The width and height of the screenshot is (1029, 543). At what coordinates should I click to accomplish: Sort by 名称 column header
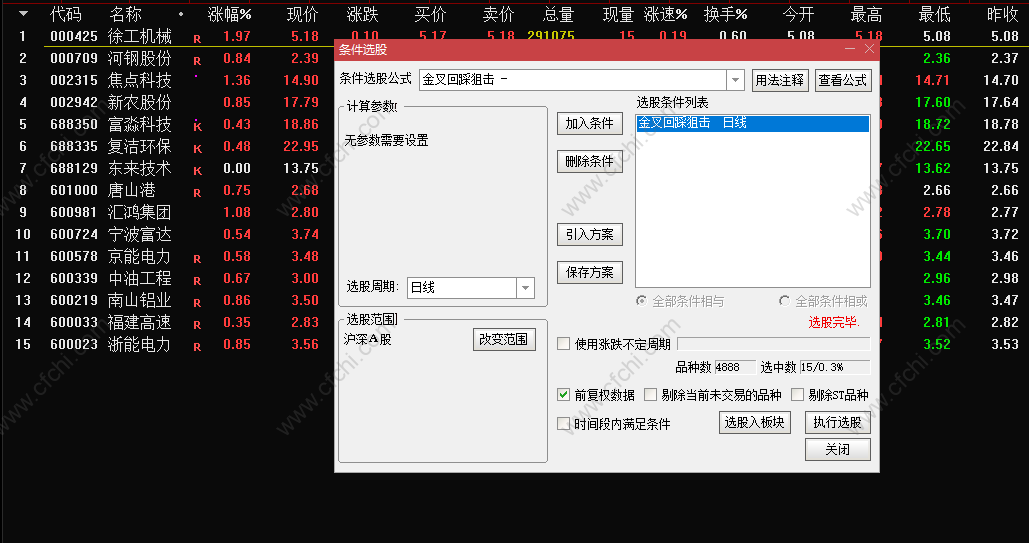coord(125,14)
